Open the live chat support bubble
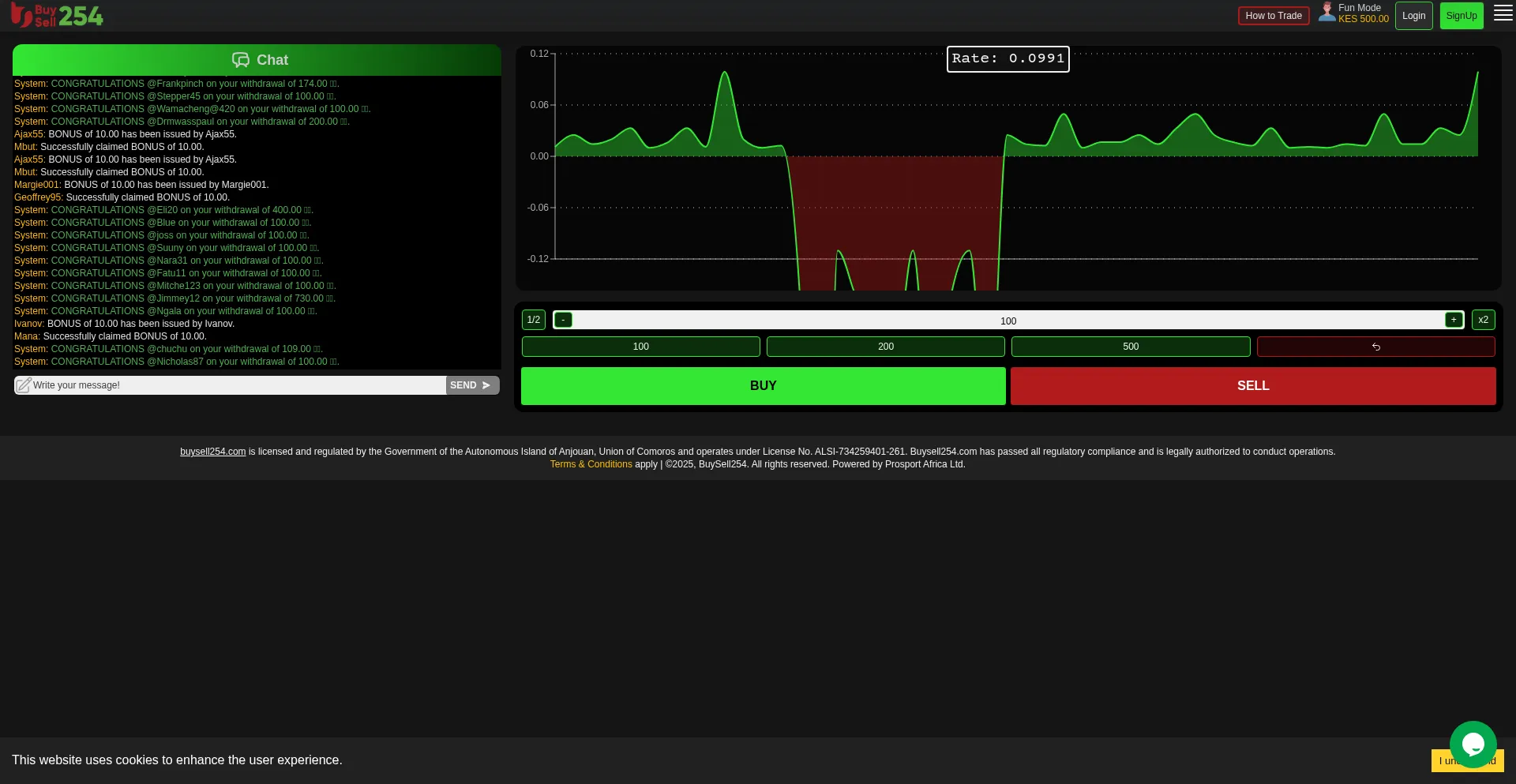 tap(1473, 744)
